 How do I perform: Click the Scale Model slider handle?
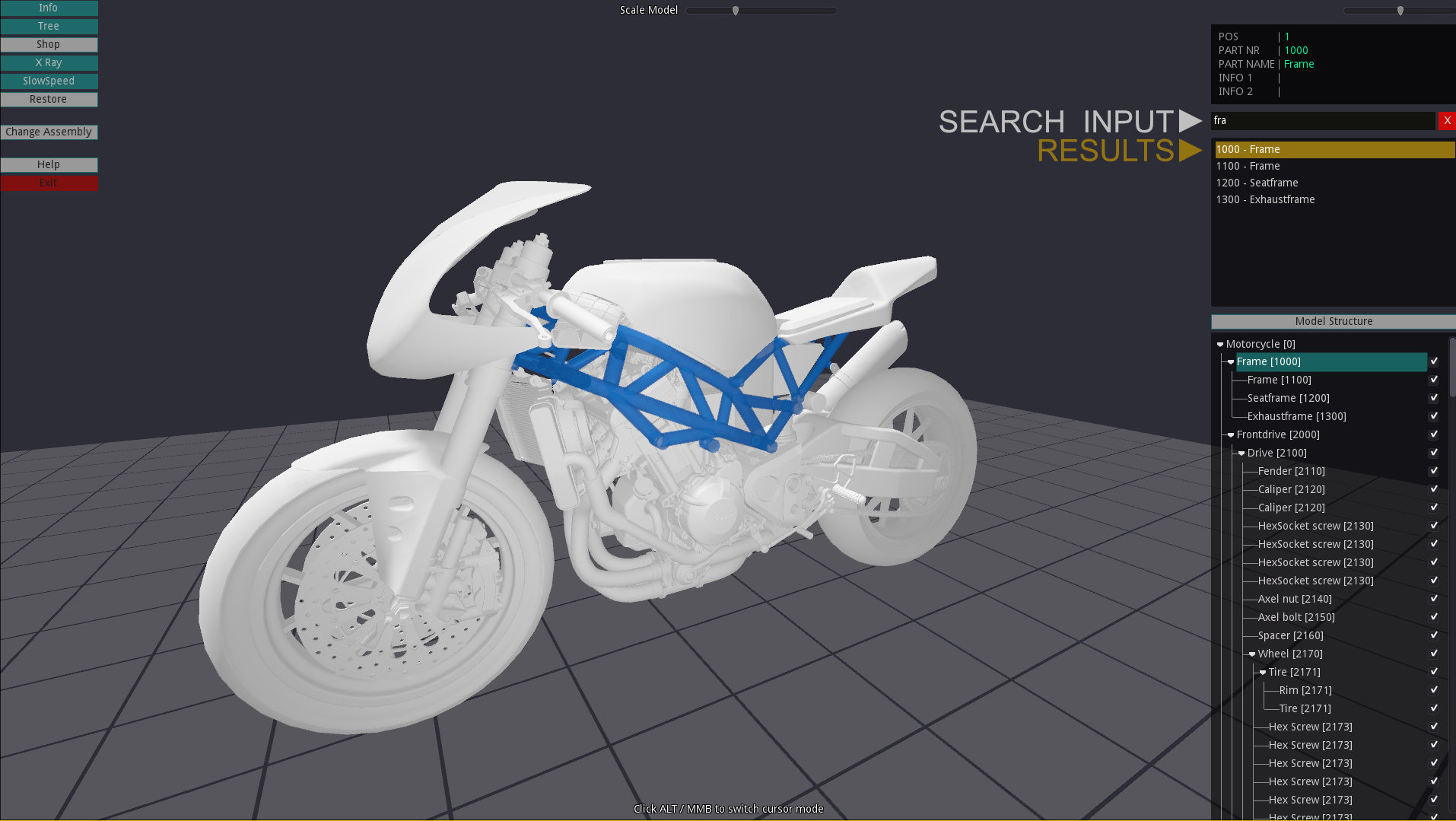pos(736,11)
